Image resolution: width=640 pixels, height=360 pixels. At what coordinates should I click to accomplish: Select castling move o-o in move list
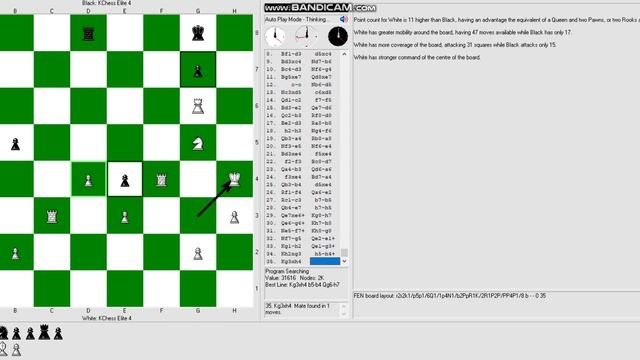[296, 84]
